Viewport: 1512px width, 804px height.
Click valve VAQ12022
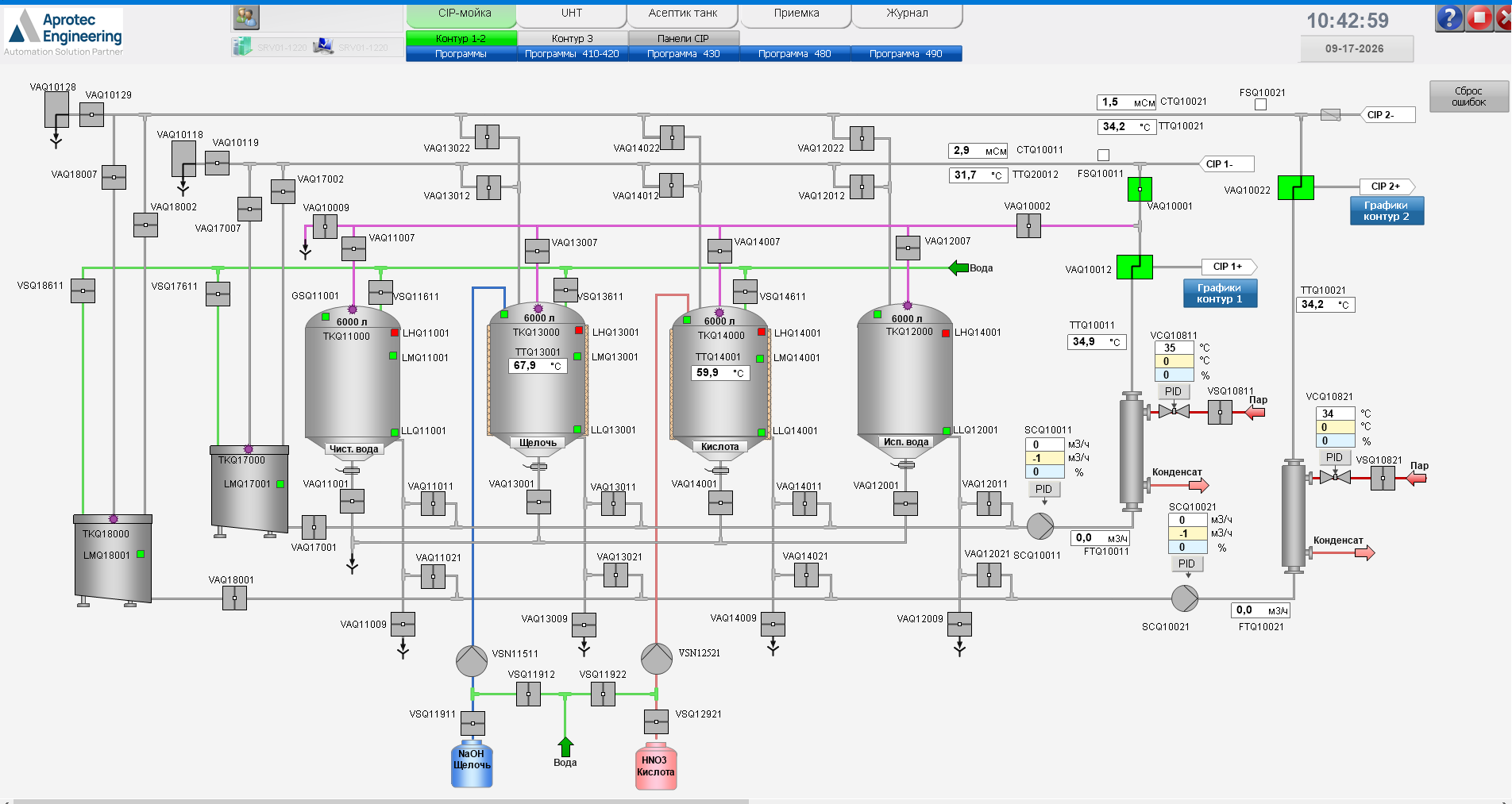(x=862, y=138)
